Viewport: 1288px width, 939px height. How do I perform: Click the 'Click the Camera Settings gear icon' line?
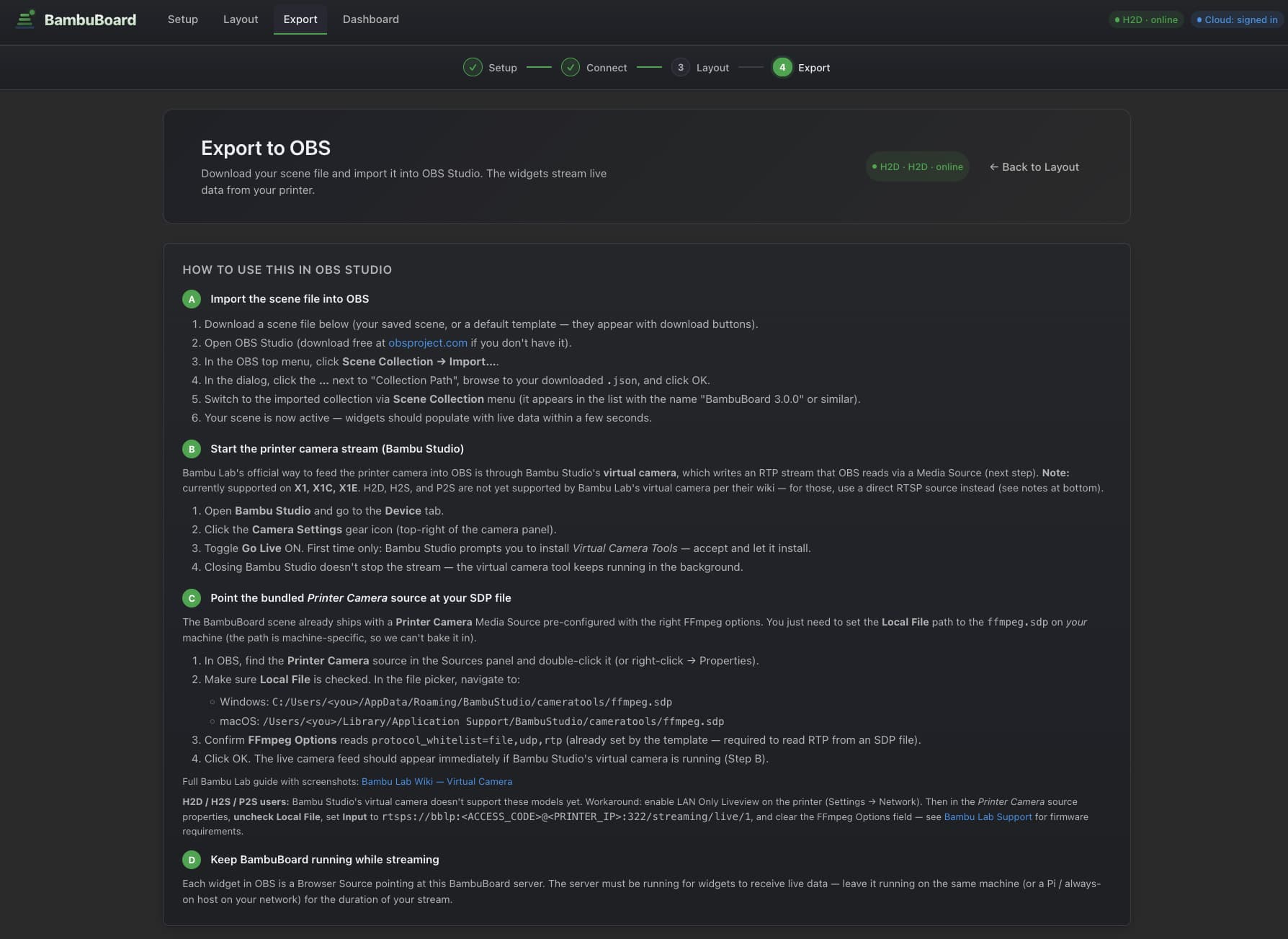pos(380,530)
